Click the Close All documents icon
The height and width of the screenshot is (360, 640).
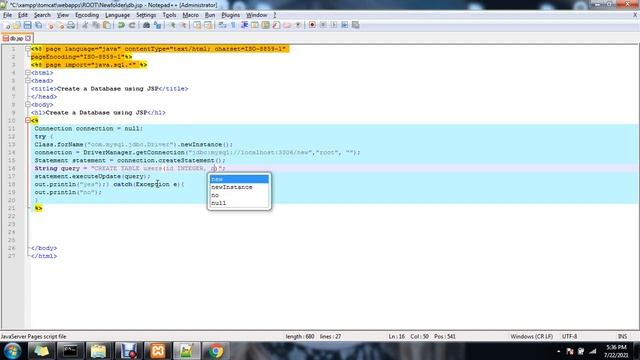pyautogui.click(x=61, y=25)
